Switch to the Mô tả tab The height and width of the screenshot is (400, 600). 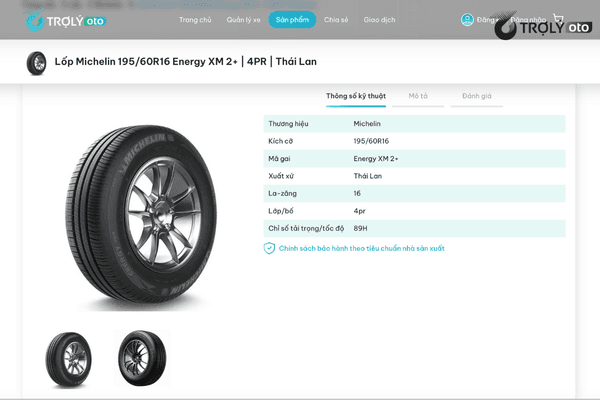point(418,96)
